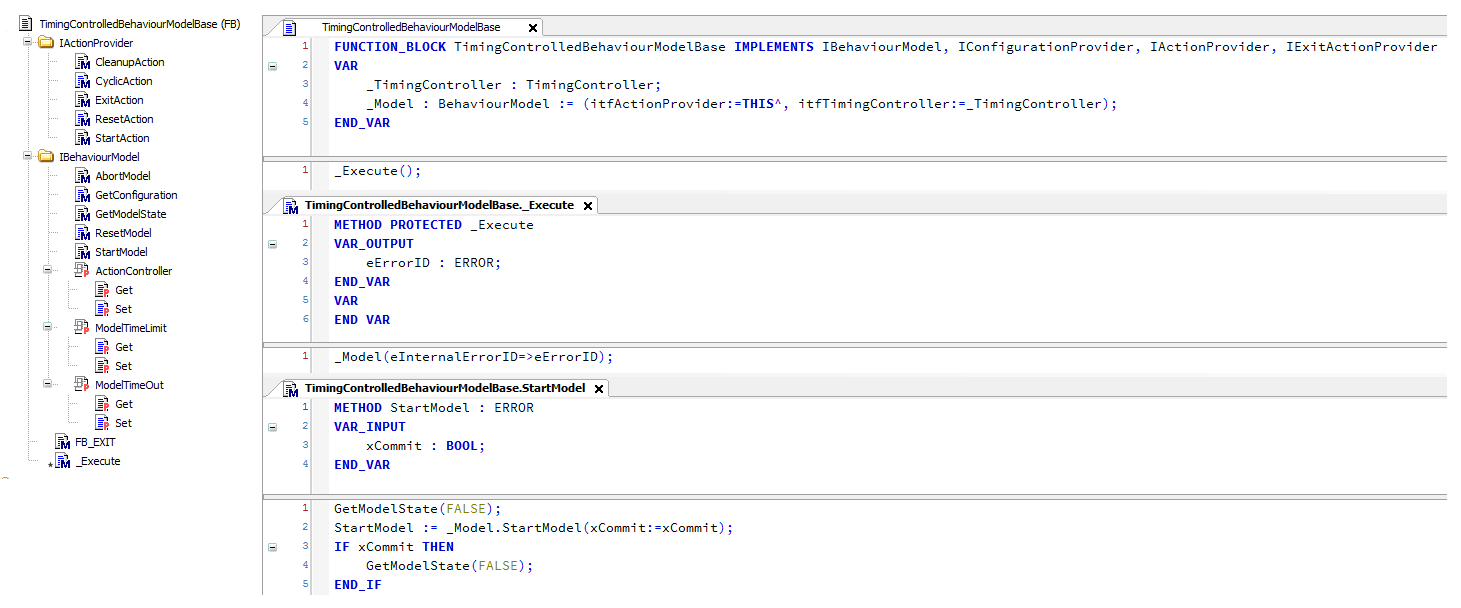
Task: Click the CleanupAction method icon
Action: [83, 62]
